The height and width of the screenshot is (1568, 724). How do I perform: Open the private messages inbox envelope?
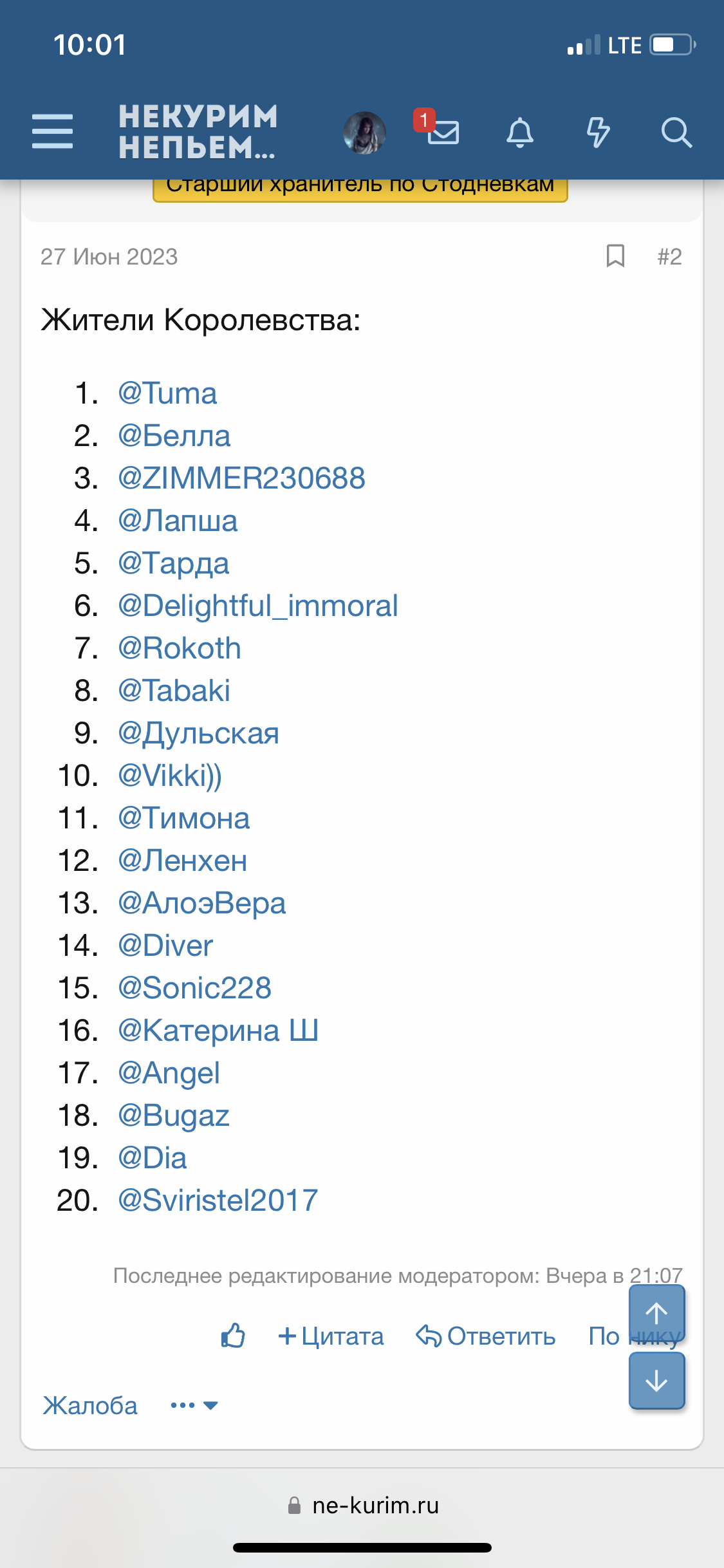click(x=443, y=133)
